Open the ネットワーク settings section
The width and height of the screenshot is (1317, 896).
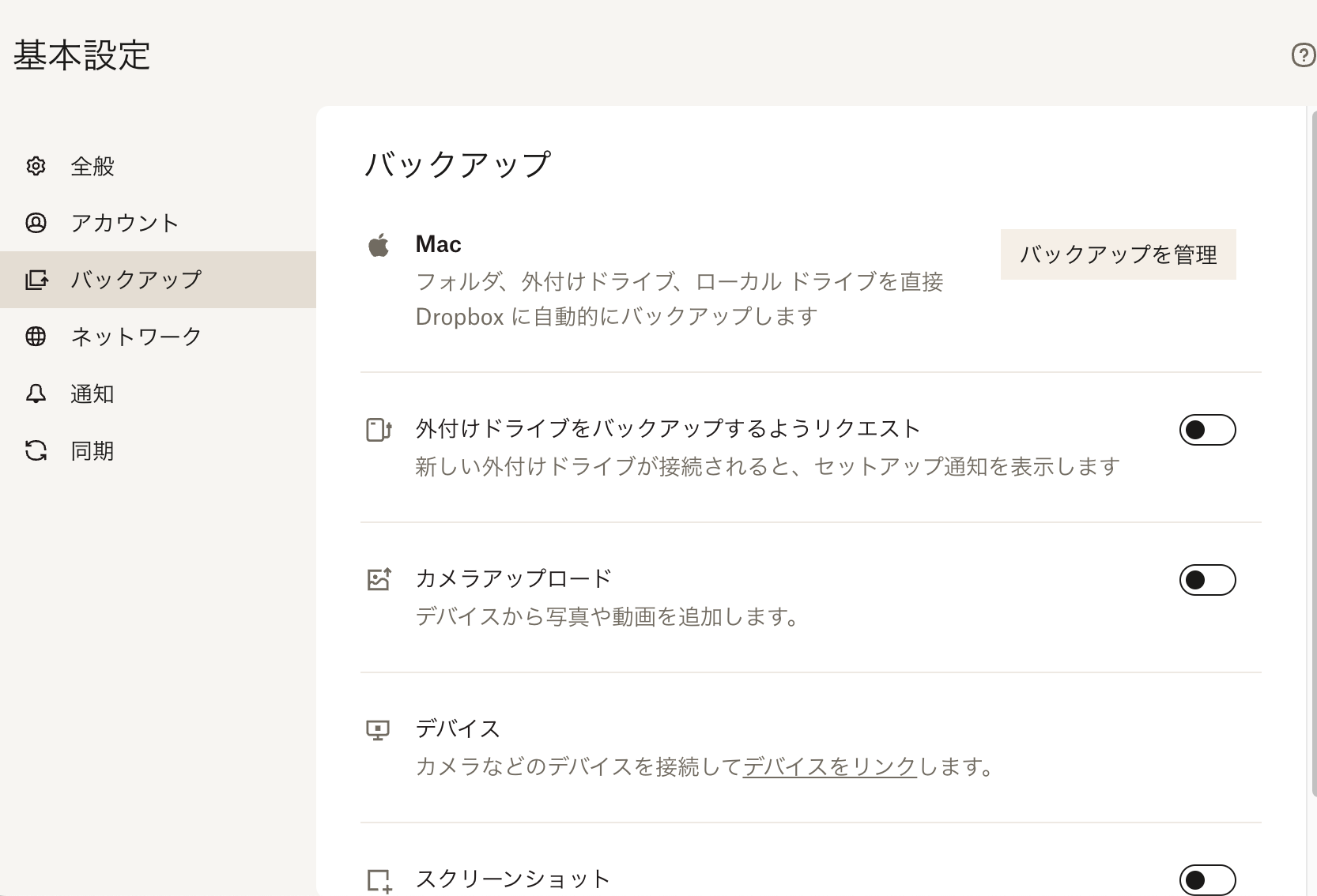click(x=135, y=337)
